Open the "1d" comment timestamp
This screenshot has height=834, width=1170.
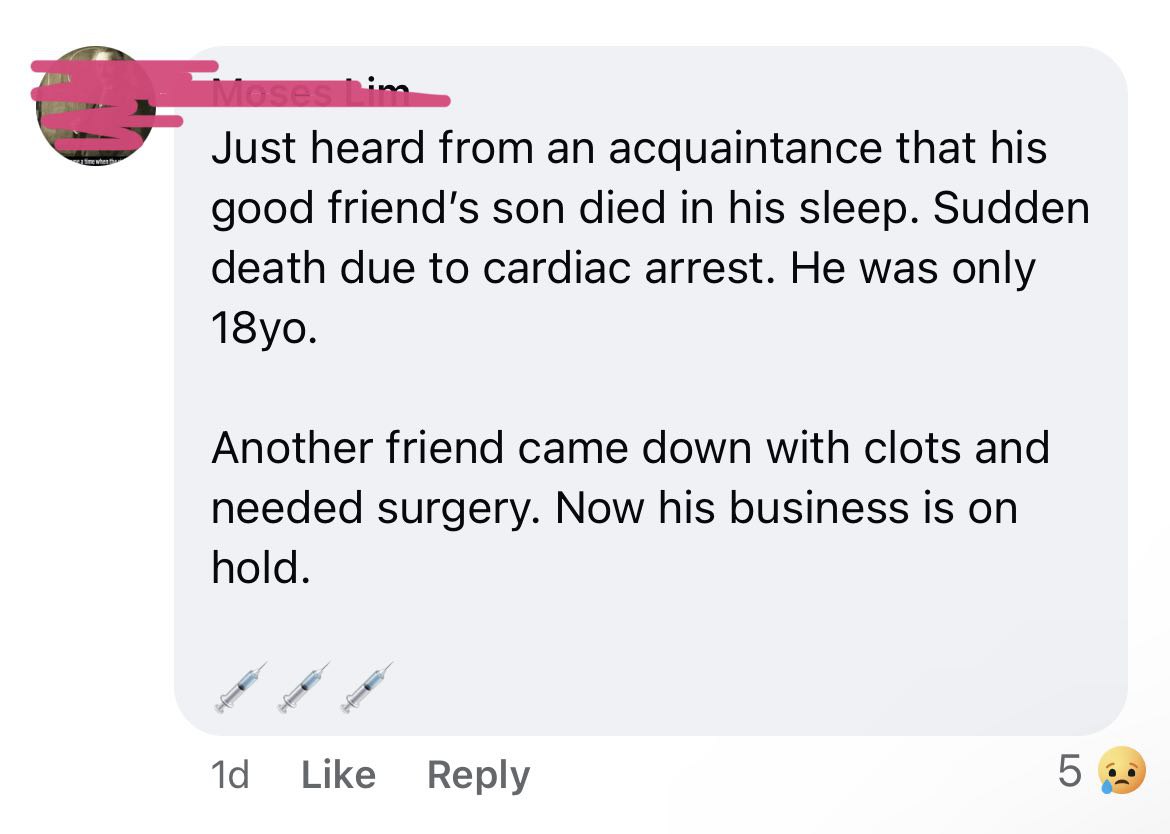tap(230, 775)
